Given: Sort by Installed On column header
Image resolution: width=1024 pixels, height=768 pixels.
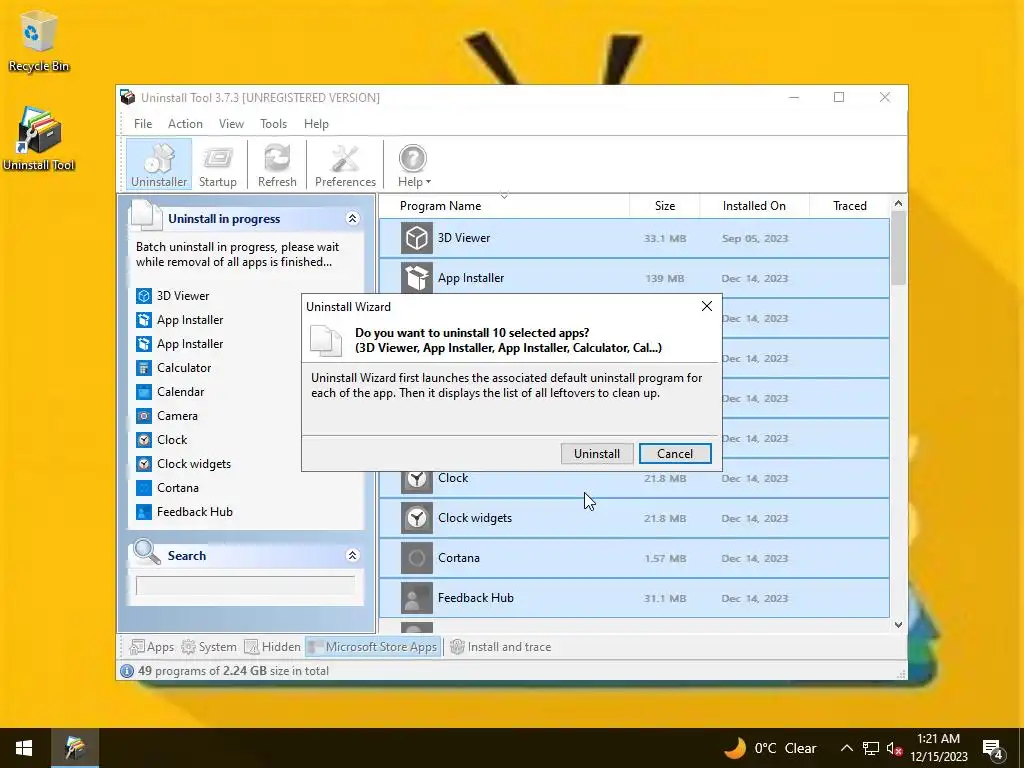Looking at the screenshot, I should [x=754, y=206].
